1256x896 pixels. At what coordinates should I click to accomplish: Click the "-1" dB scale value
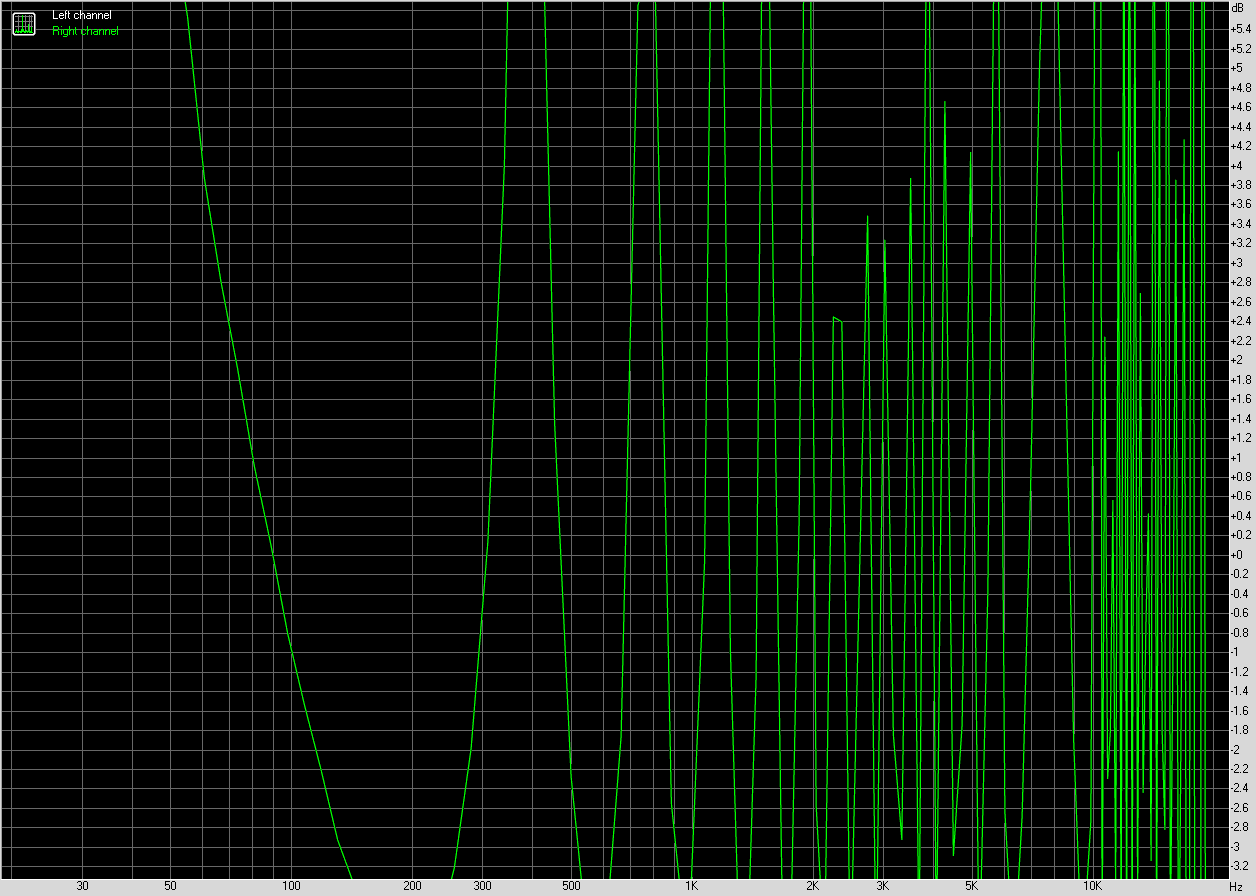point(1236,652)
